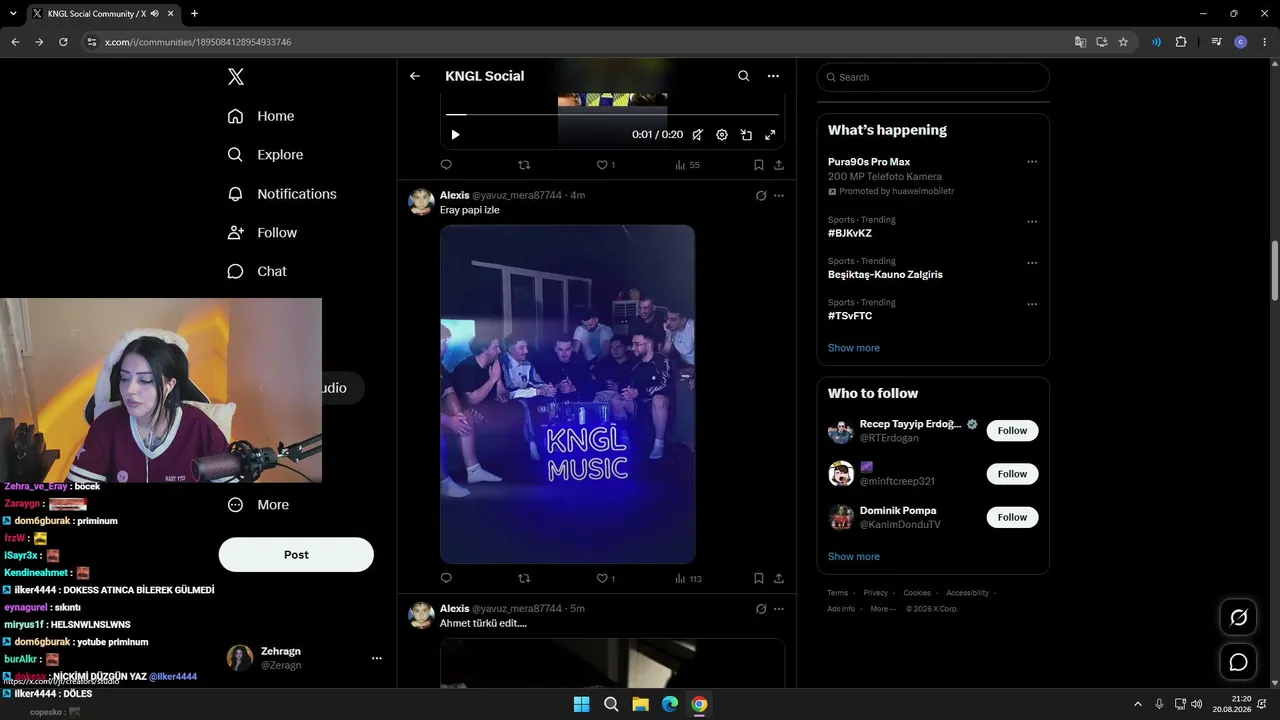Expand the More menu in sidebar
1280x720 pixels.
(x=258, y=505)
